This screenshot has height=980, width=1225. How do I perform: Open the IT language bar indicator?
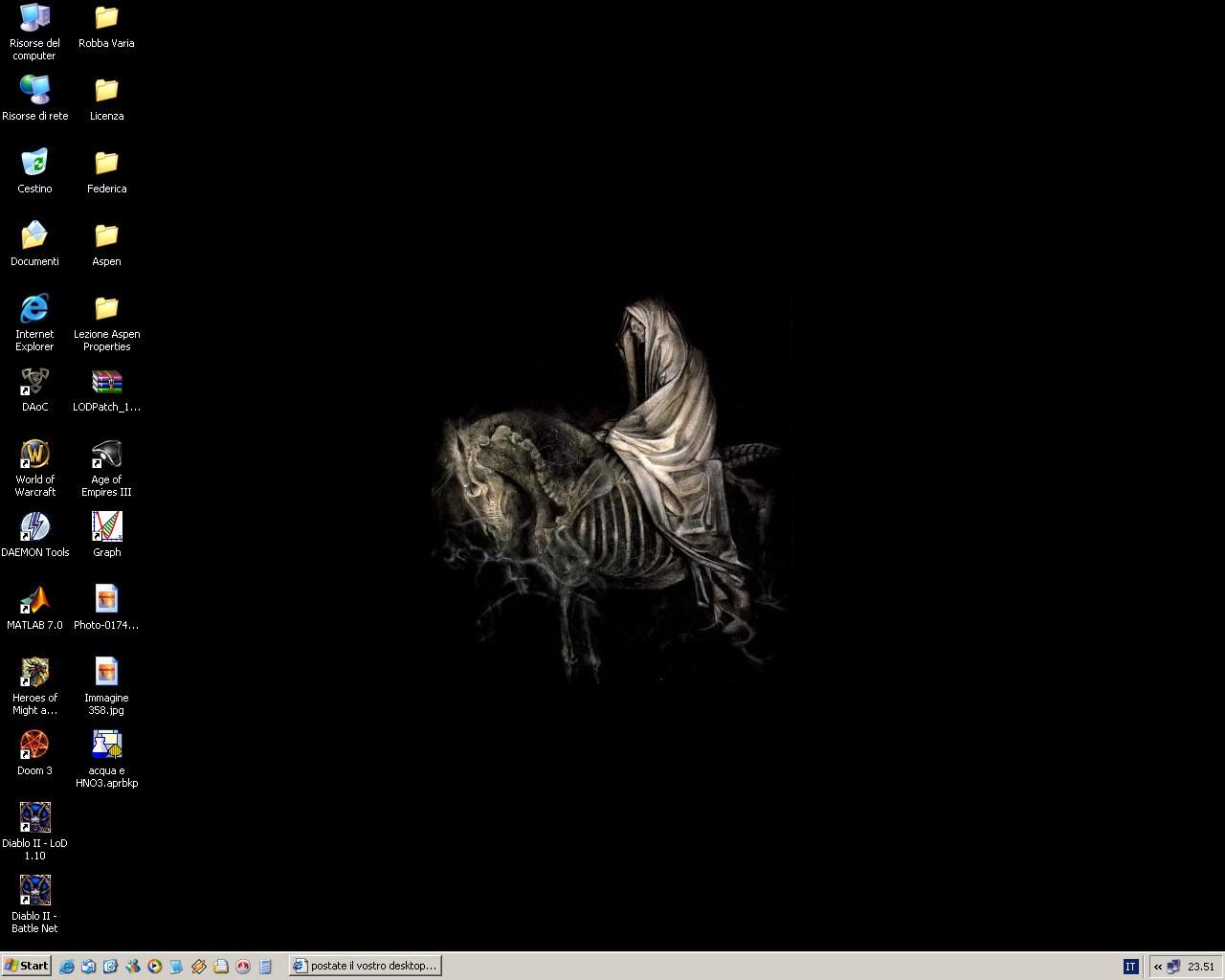1130,967
